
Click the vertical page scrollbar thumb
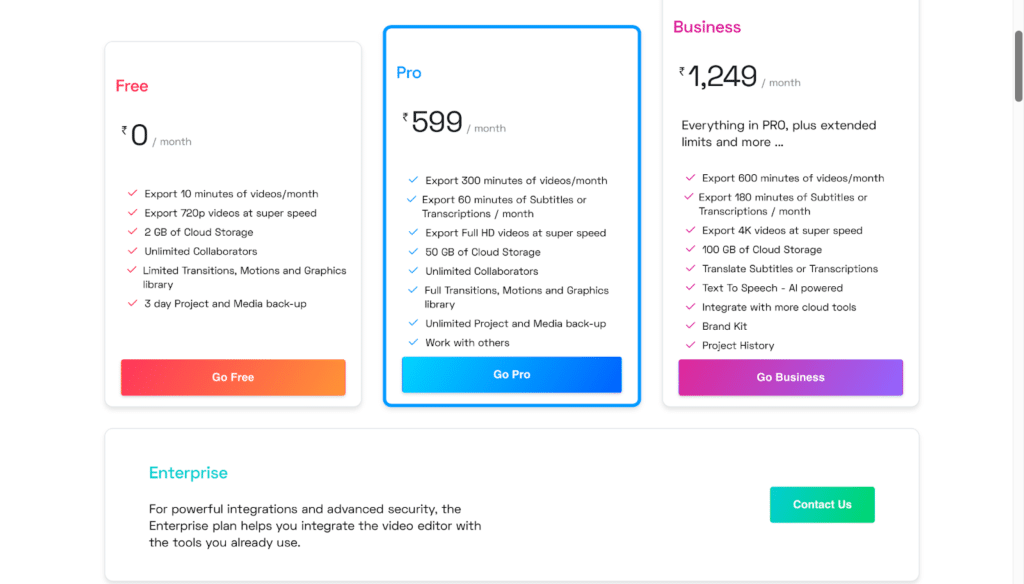1018,65
